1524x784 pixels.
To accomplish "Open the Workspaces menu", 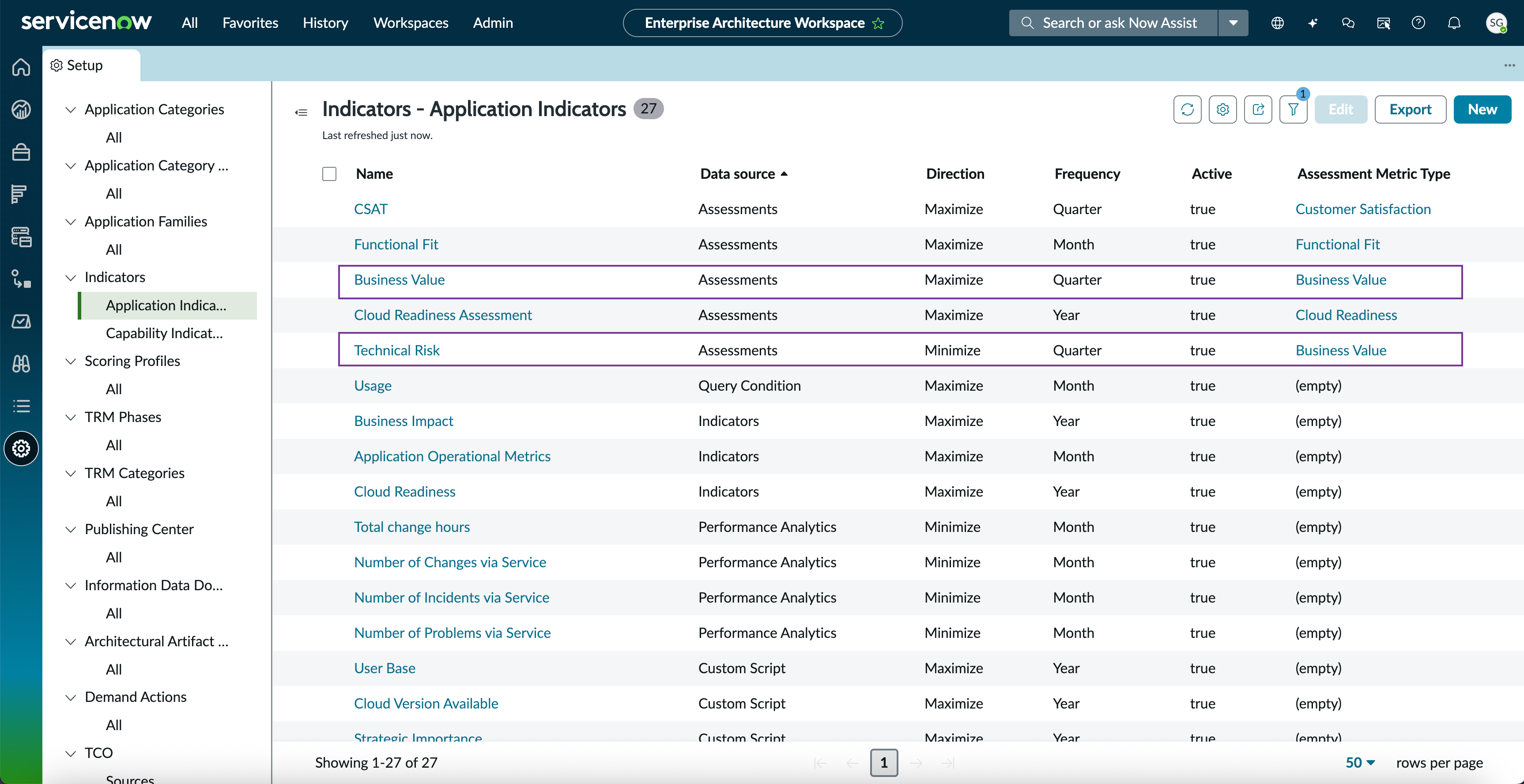I will [x=411, y=23].
